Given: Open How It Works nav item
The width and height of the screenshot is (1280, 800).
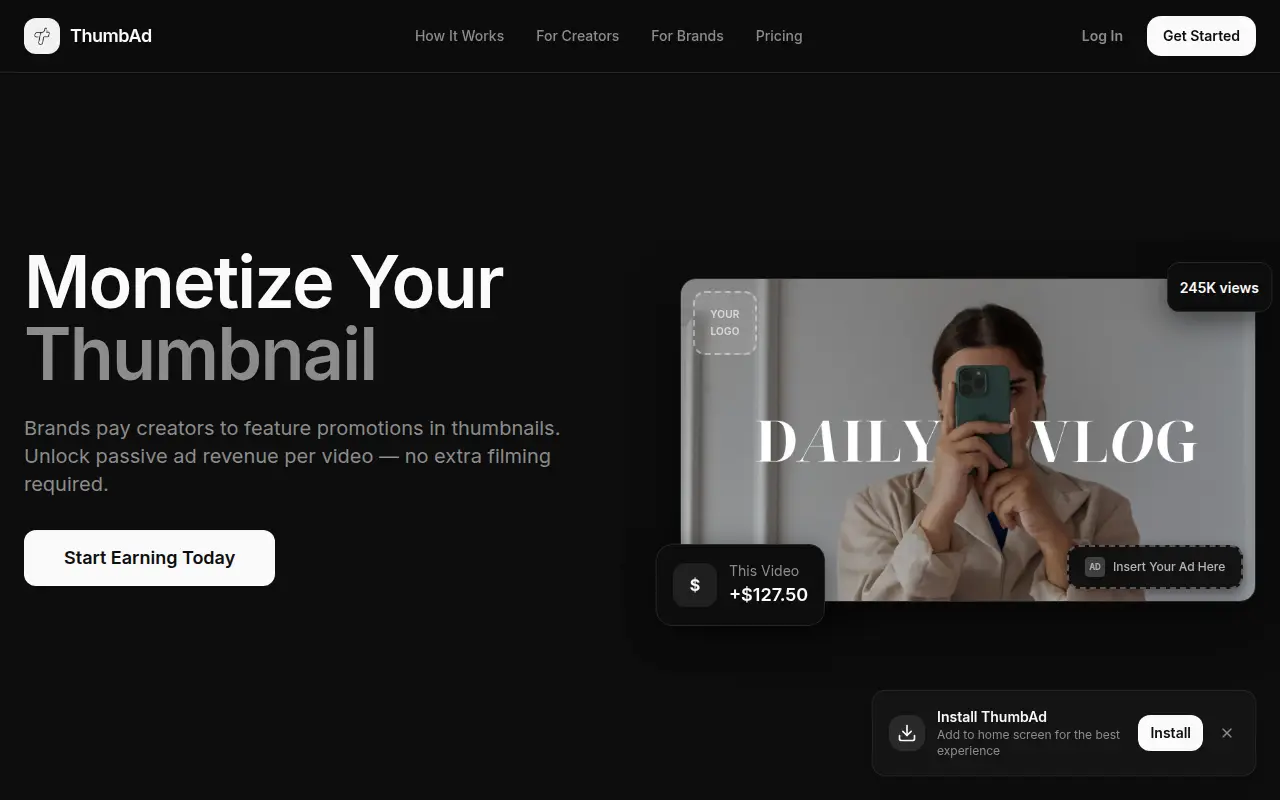Looking at the screenshot, I should point(459,36).
